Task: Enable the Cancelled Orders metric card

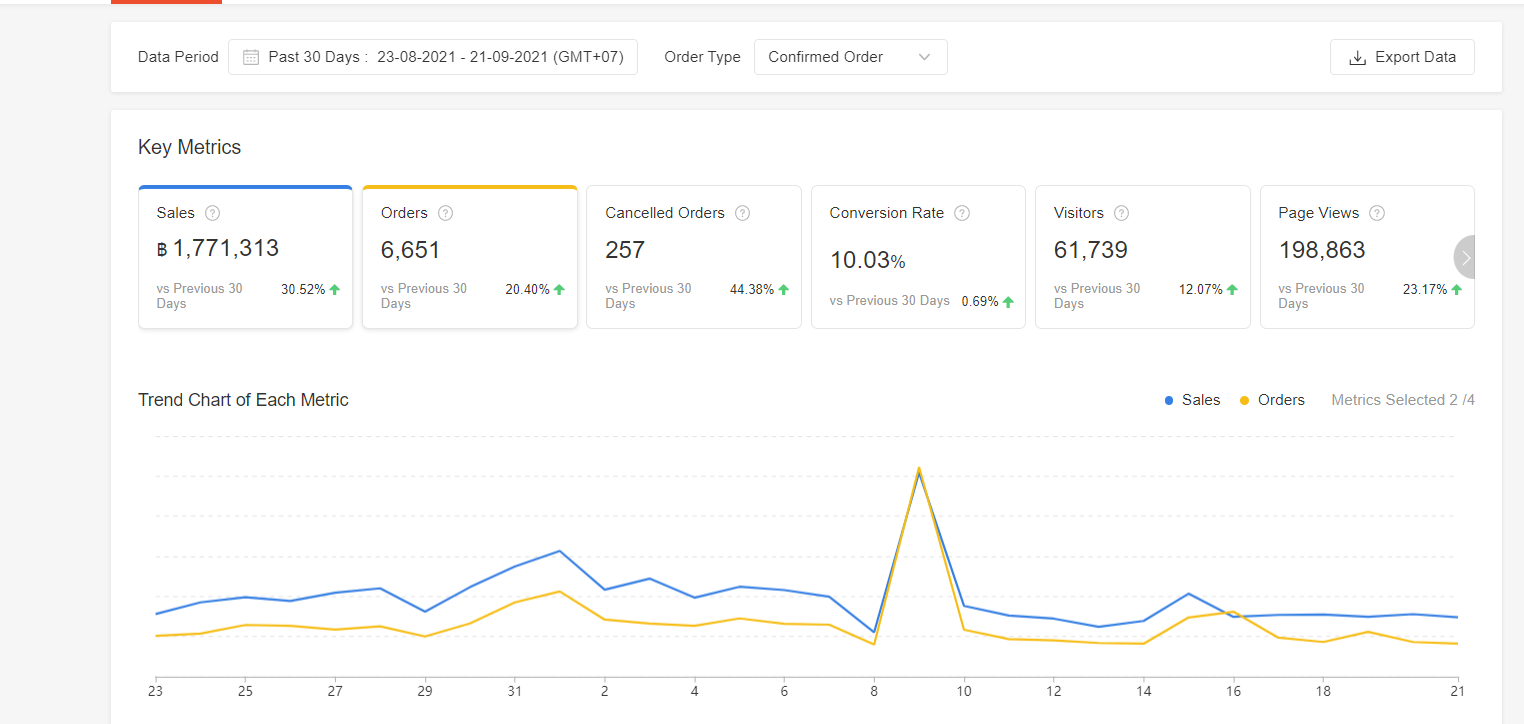Action: pyautogui.click(x=693, y=257)
